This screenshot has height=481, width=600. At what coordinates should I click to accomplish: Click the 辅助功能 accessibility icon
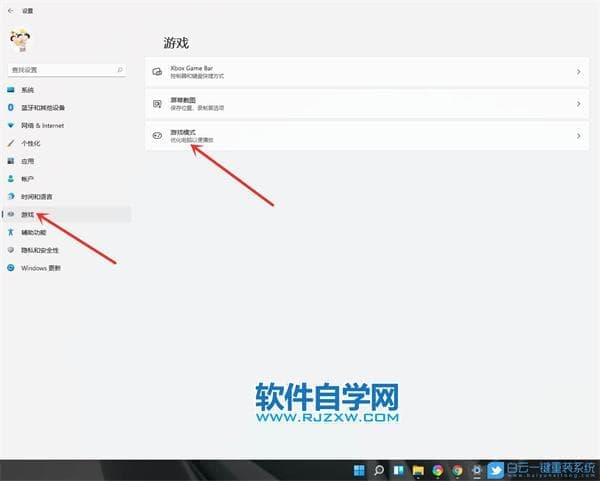[11, 232]
